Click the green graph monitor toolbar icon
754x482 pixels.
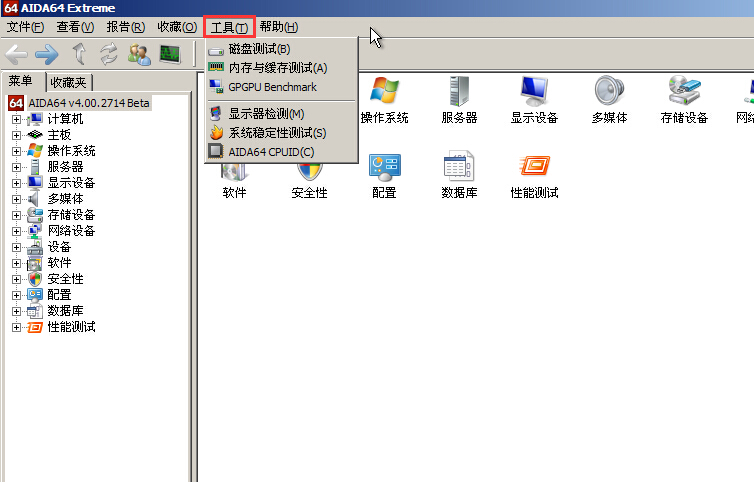pyautogui.click(x=170, y=54)
